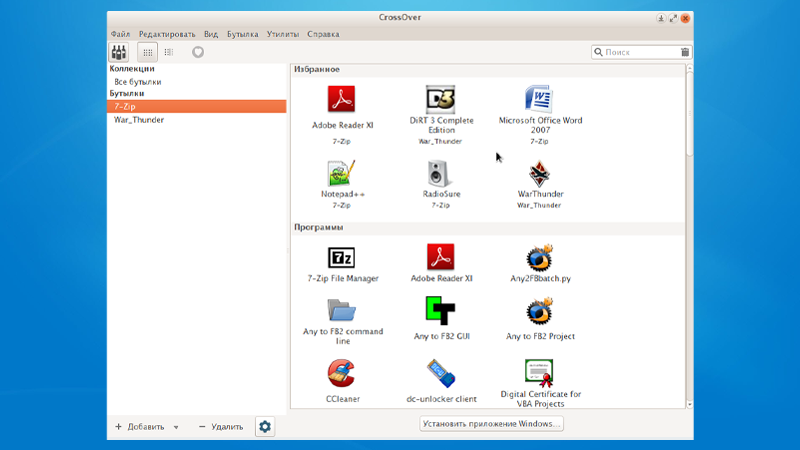Click the Удалить button
Image resolution: width=800 pixels, height=450 pixels.
click(221, 427)
